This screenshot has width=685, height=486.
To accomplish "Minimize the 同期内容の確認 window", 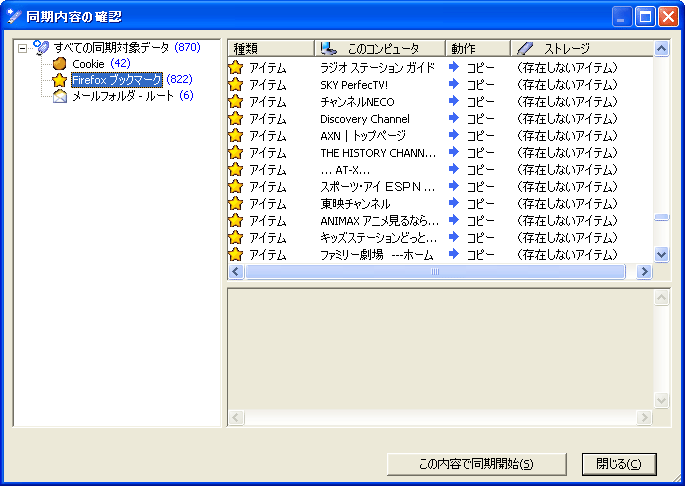I will [x=622, y=17].
